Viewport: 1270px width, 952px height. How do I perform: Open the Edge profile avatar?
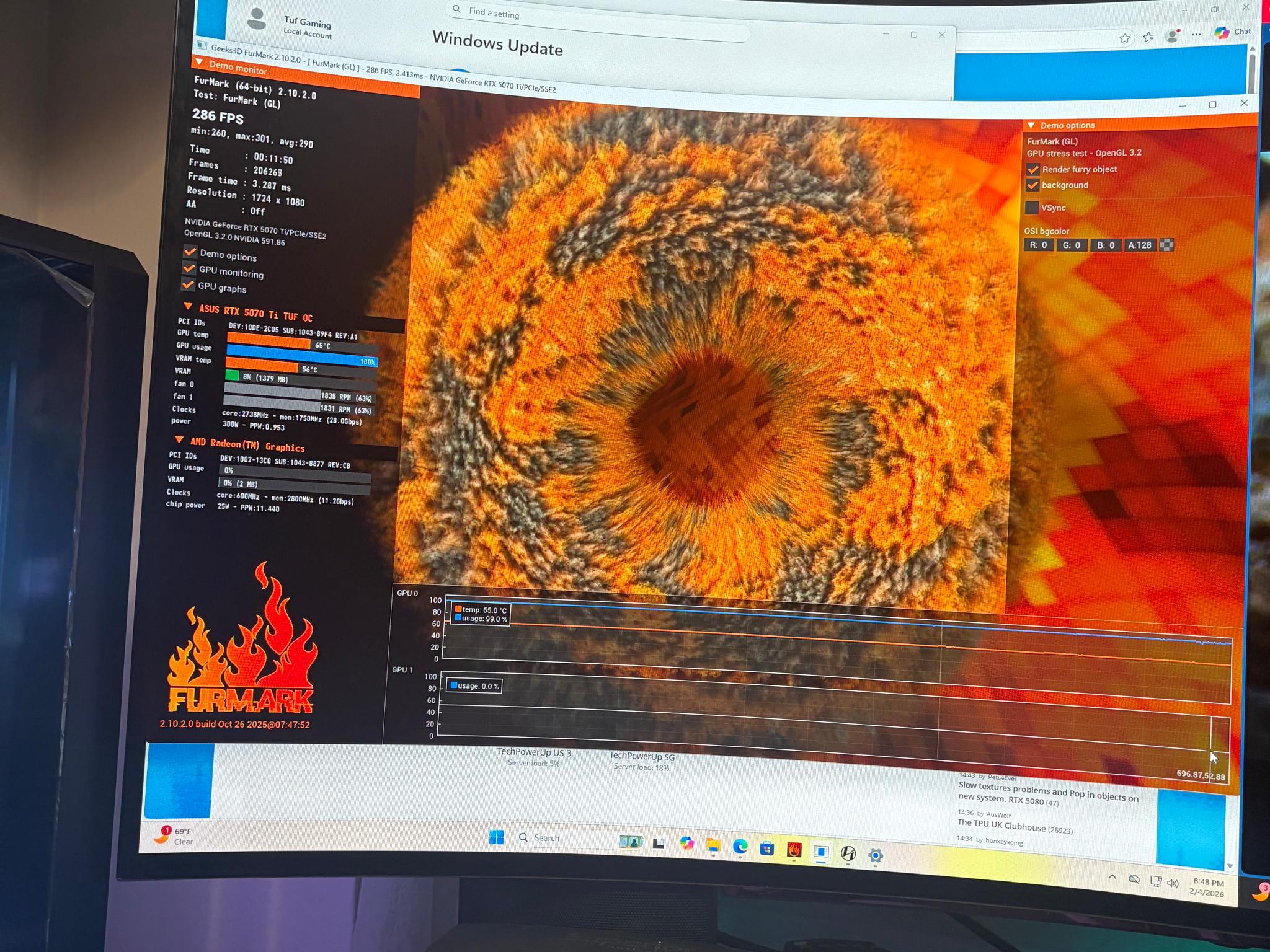coord(1172,35)
